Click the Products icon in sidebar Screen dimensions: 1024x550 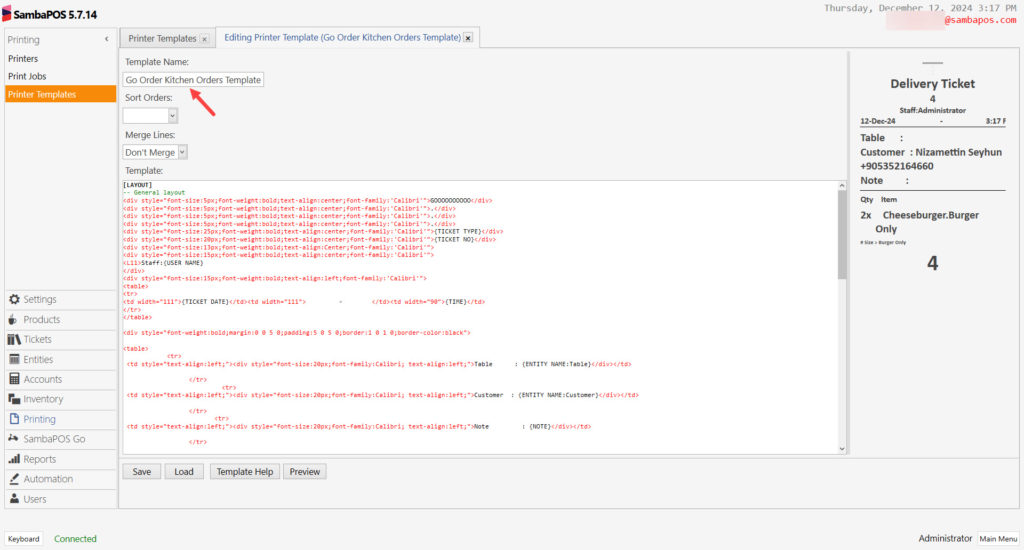click(x=13, y=319)
